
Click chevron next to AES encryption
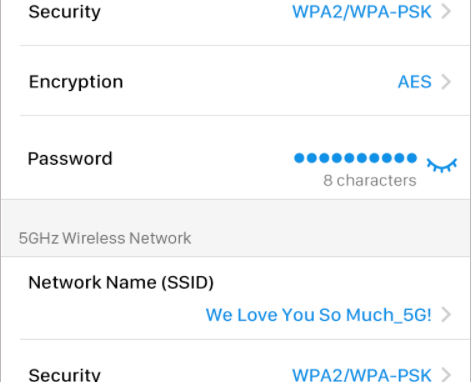446,82
